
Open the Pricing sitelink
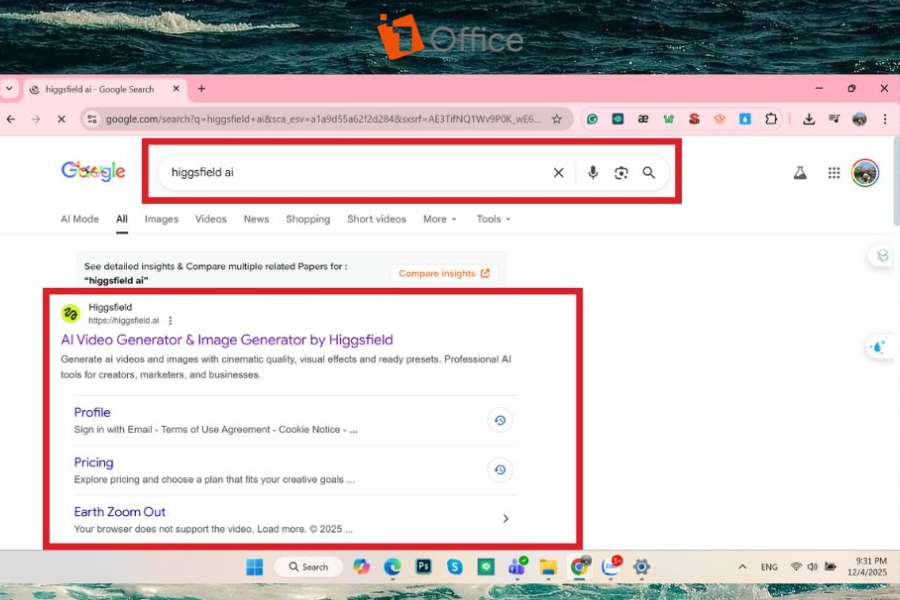click(x=94, y=462)
